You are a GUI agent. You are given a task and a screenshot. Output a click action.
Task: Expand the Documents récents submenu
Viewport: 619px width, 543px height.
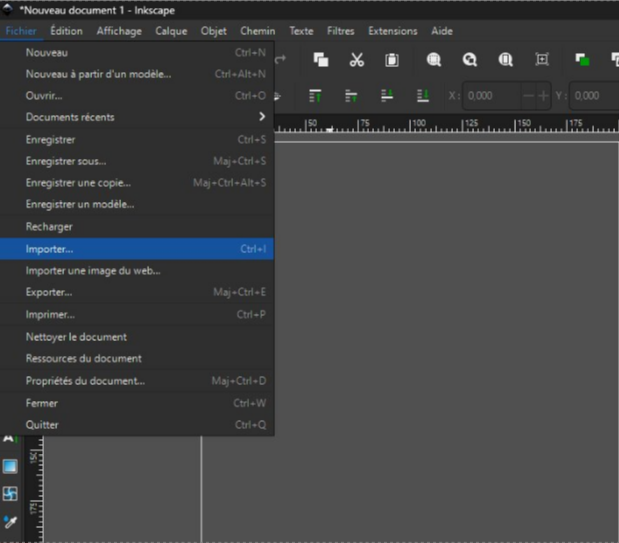click(x=137, y=117)
